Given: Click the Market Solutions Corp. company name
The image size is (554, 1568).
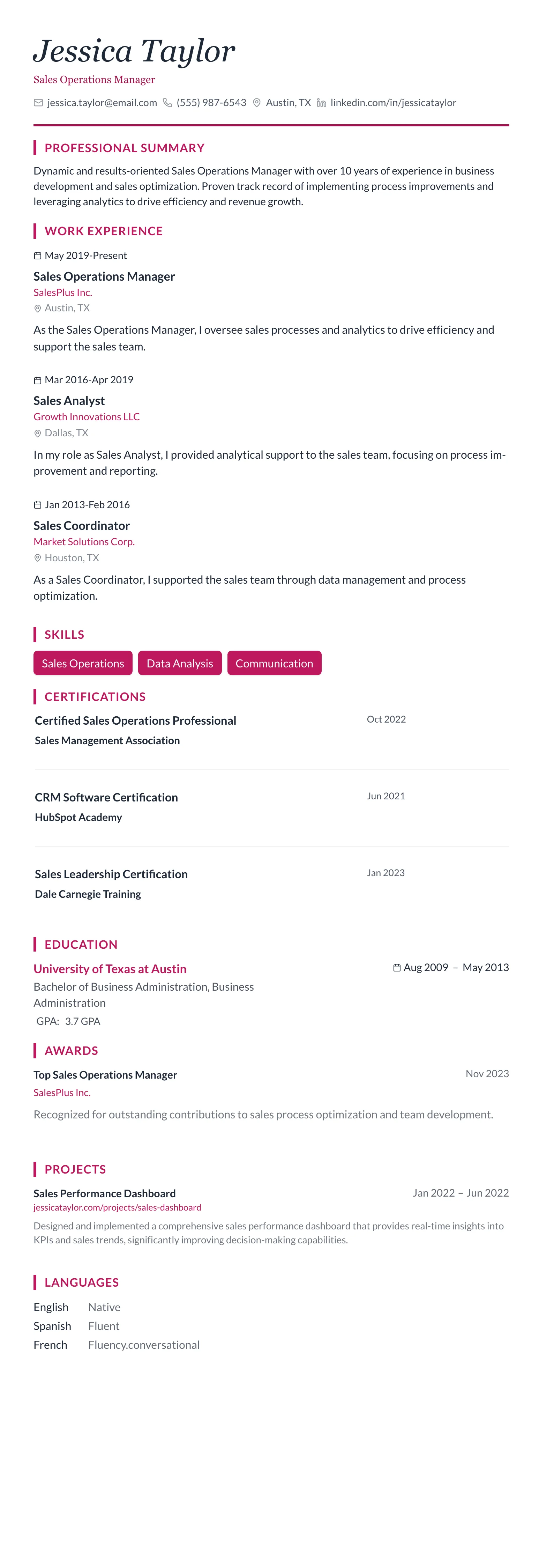Looking at the screenshot, I should (84, 542).
